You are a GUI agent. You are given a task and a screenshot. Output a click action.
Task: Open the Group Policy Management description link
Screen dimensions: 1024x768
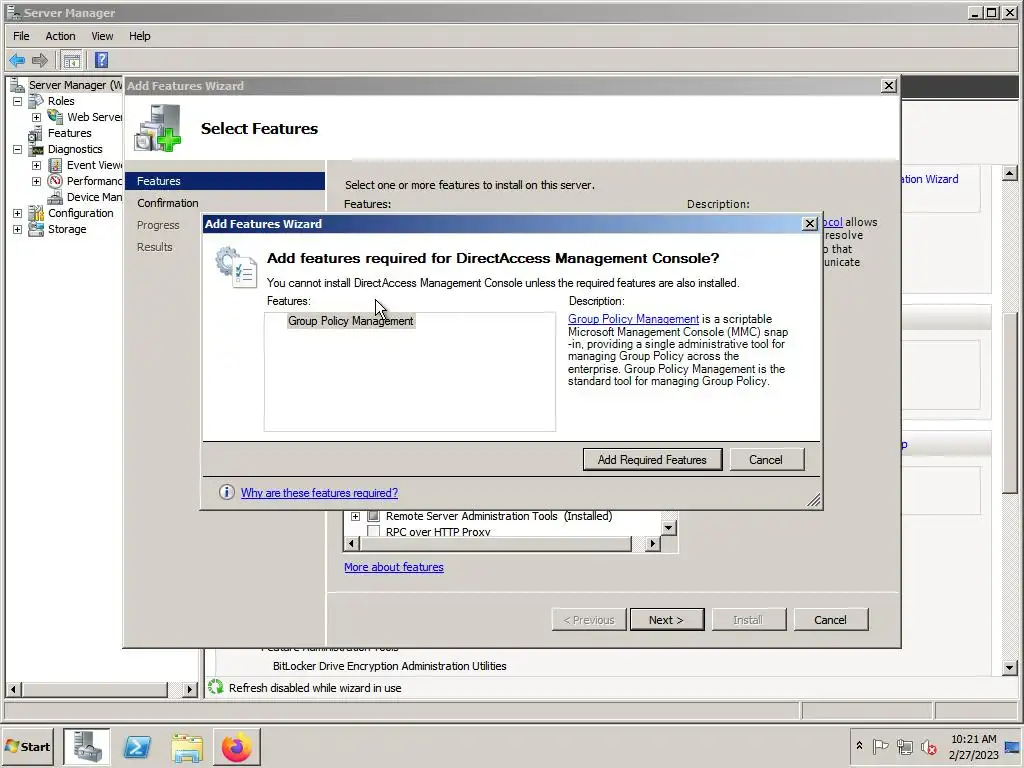coord(633,319)
